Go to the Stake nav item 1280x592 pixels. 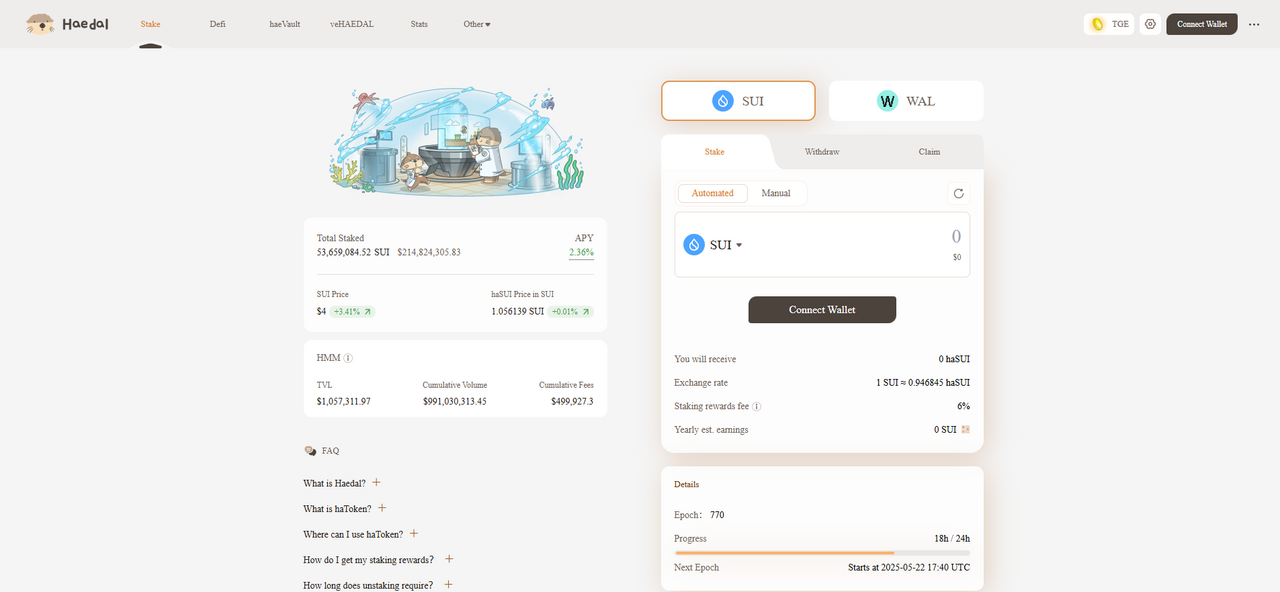tap(150, 24)
